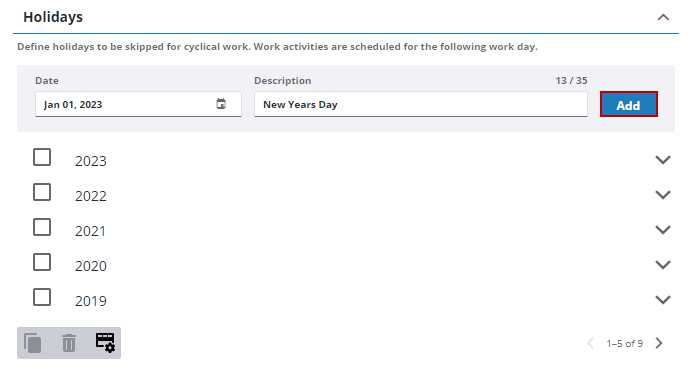Viewport: 691px width, 392px height.
Task: Select the 2022 checkbox
Action: click(42, 192)
